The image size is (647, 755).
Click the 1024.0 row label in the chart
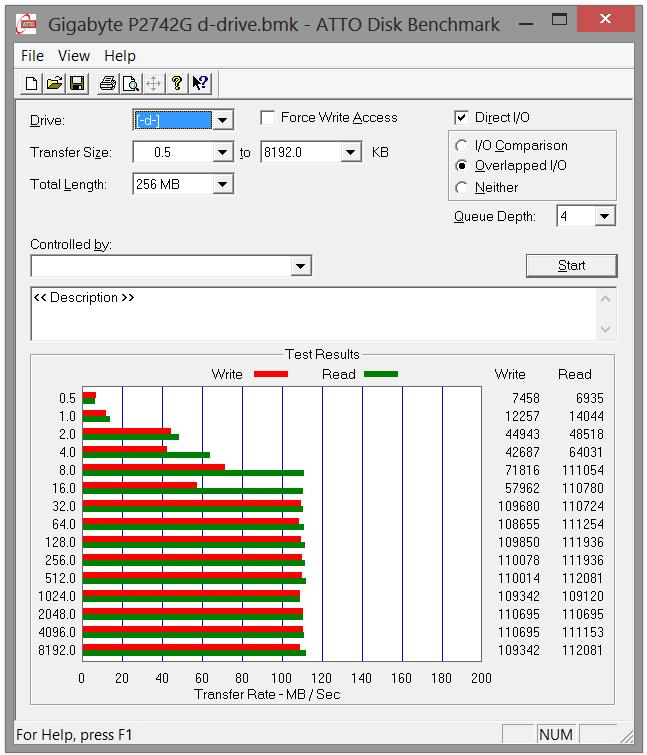point(57,596)
